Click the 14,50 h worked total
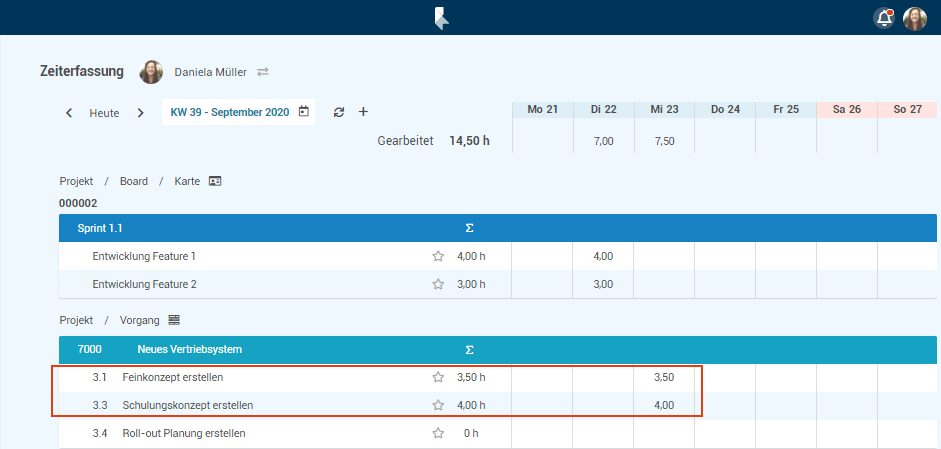The height and width of the screenshot is (449, 941). [x=469, y=142]
